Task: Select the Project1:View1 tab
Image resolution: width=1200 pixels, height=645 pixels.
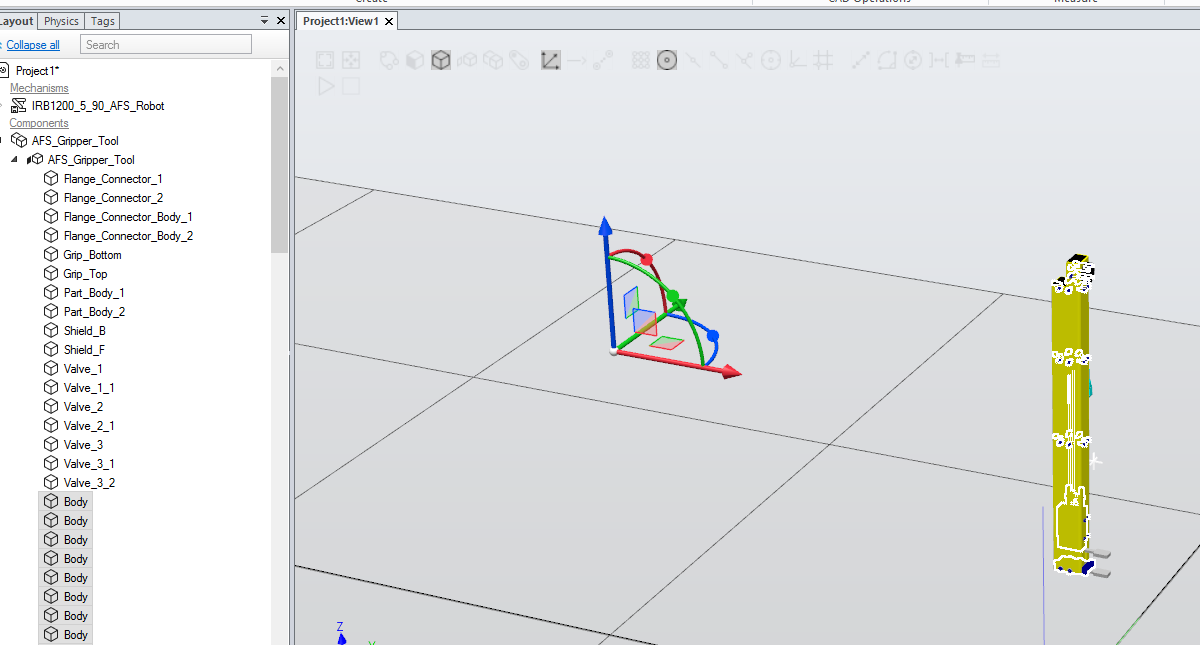Action: [x=341, y=21]
